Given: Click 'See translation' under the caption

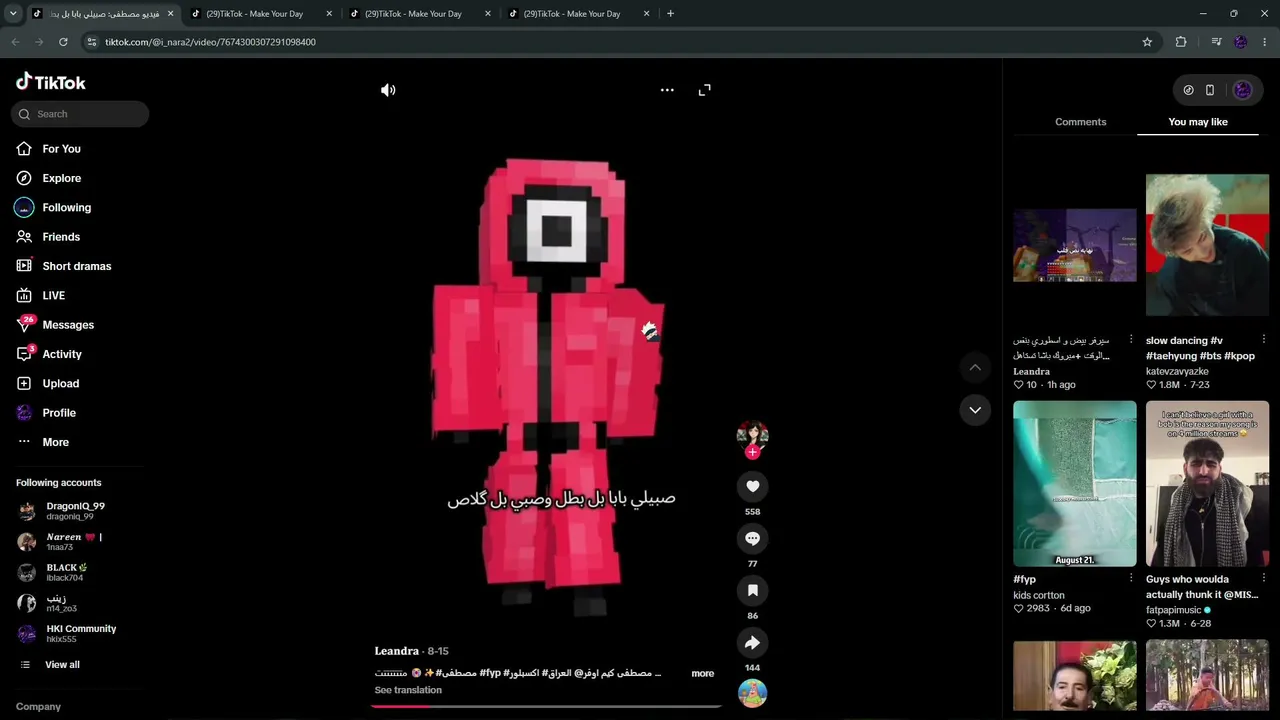Looking at the screenshot, I should coord(408,690).
